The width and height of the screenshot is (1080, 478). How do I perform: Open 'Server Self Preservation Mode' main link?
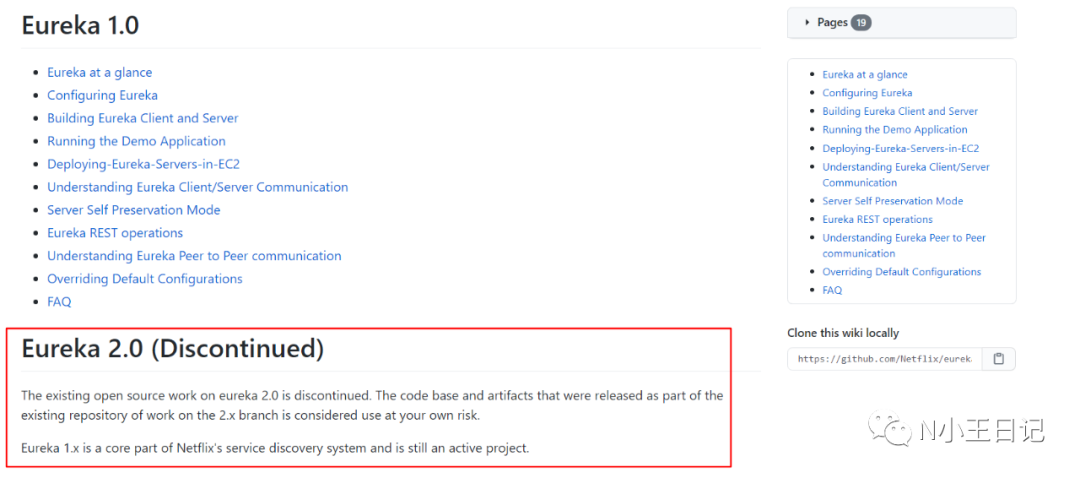[133, 210]
